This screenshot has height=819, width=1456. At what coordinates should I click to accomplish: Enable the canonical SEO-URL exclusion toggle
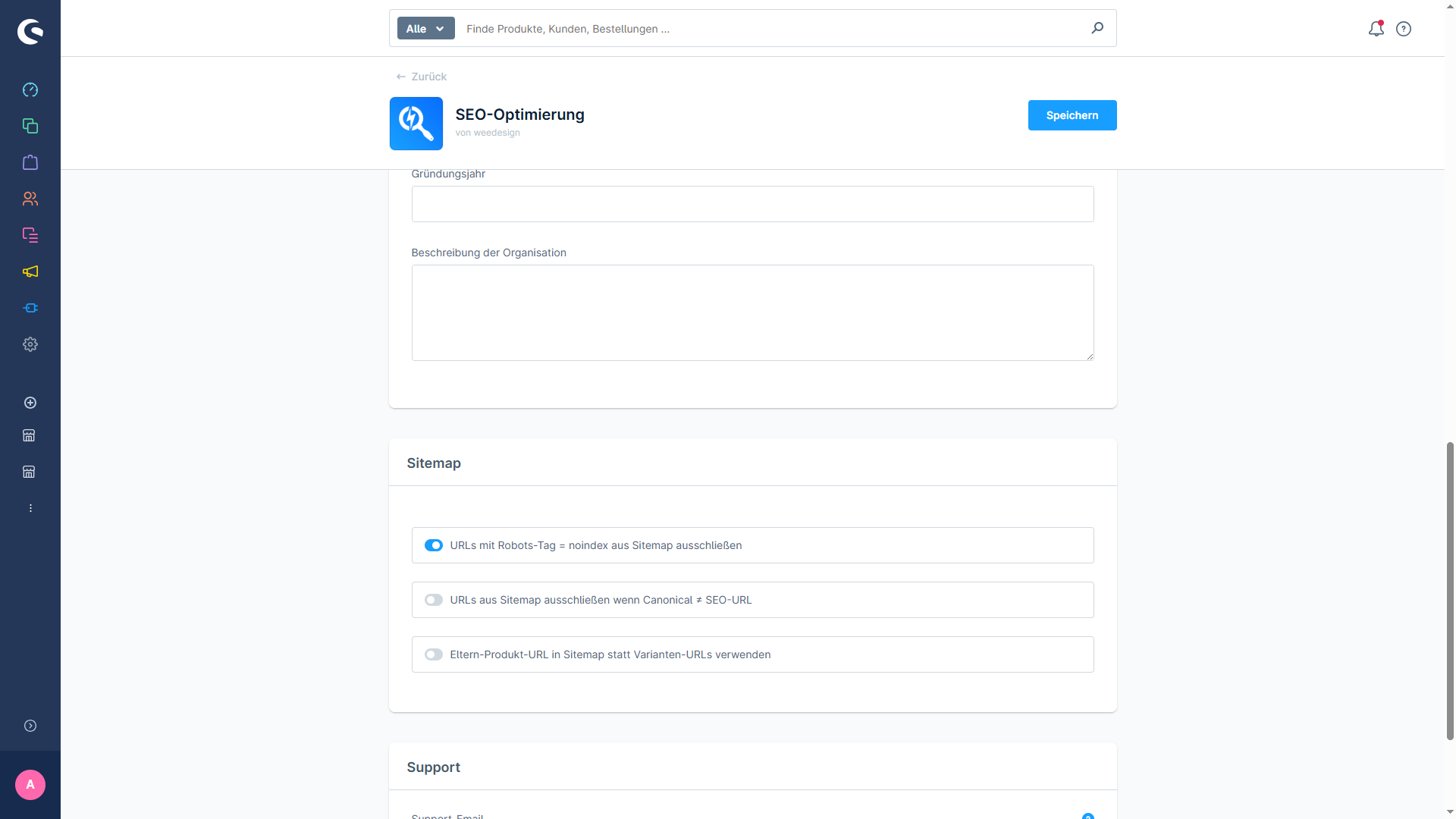pos(433,600)
